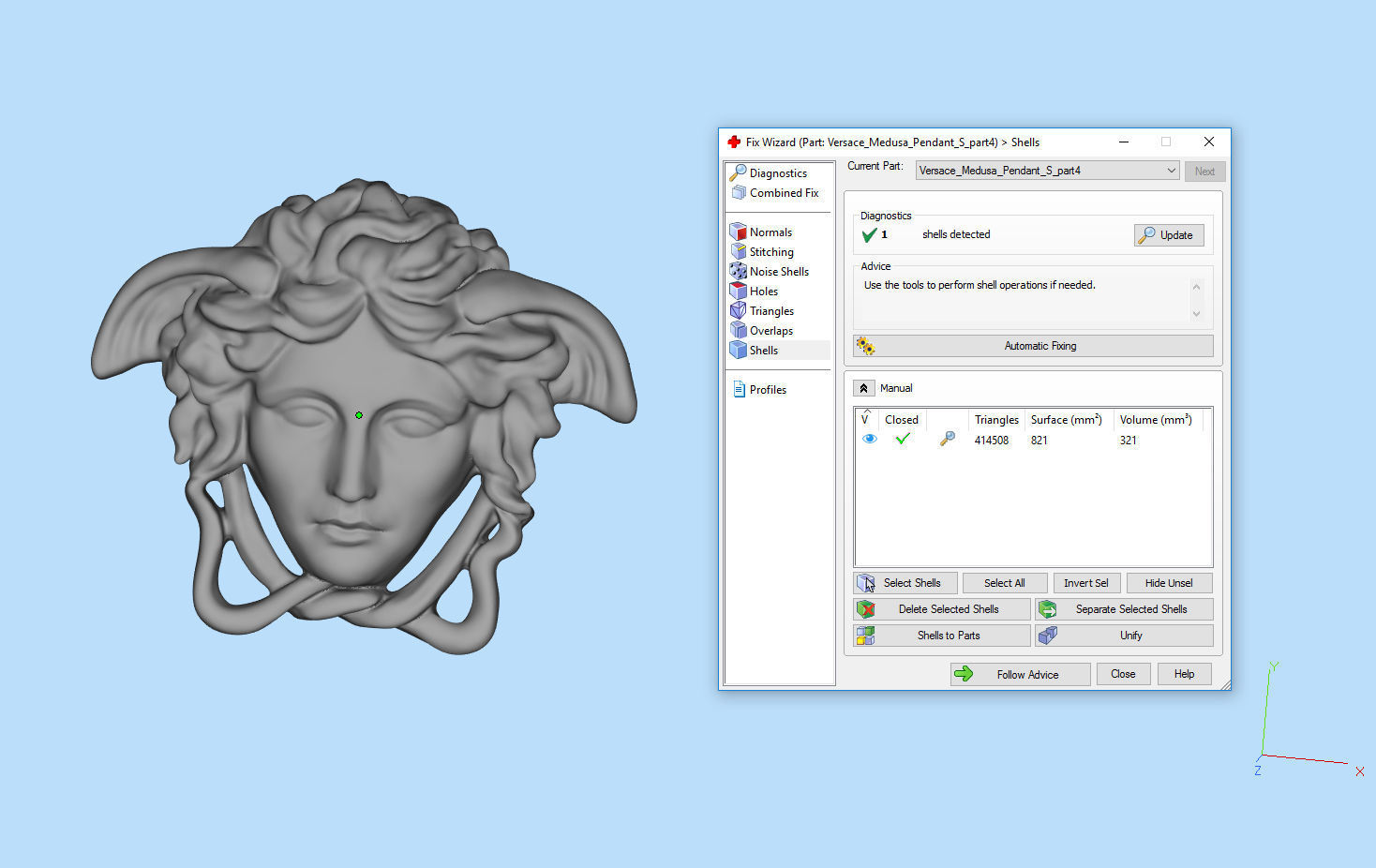1376x868 pixels.
Task: Click Follow Advice
Action: click(x=1020, y=674)
